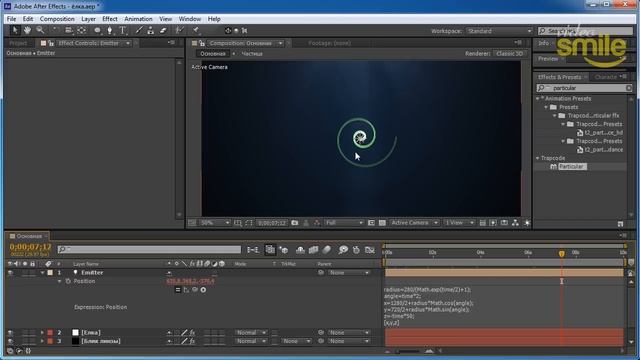Select the Ellipse shape tool
The image size is (640, 360).
coord(97,30)
